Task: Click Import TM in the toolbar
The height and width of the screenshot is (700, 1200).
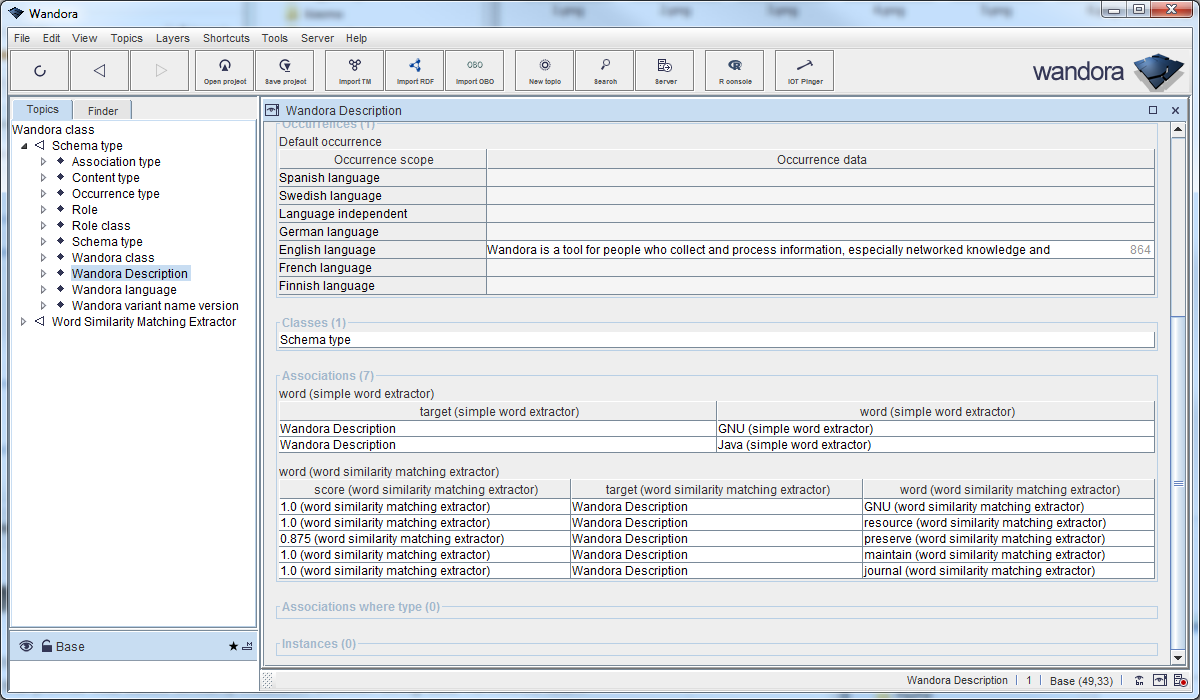Action: click(355, 71)
